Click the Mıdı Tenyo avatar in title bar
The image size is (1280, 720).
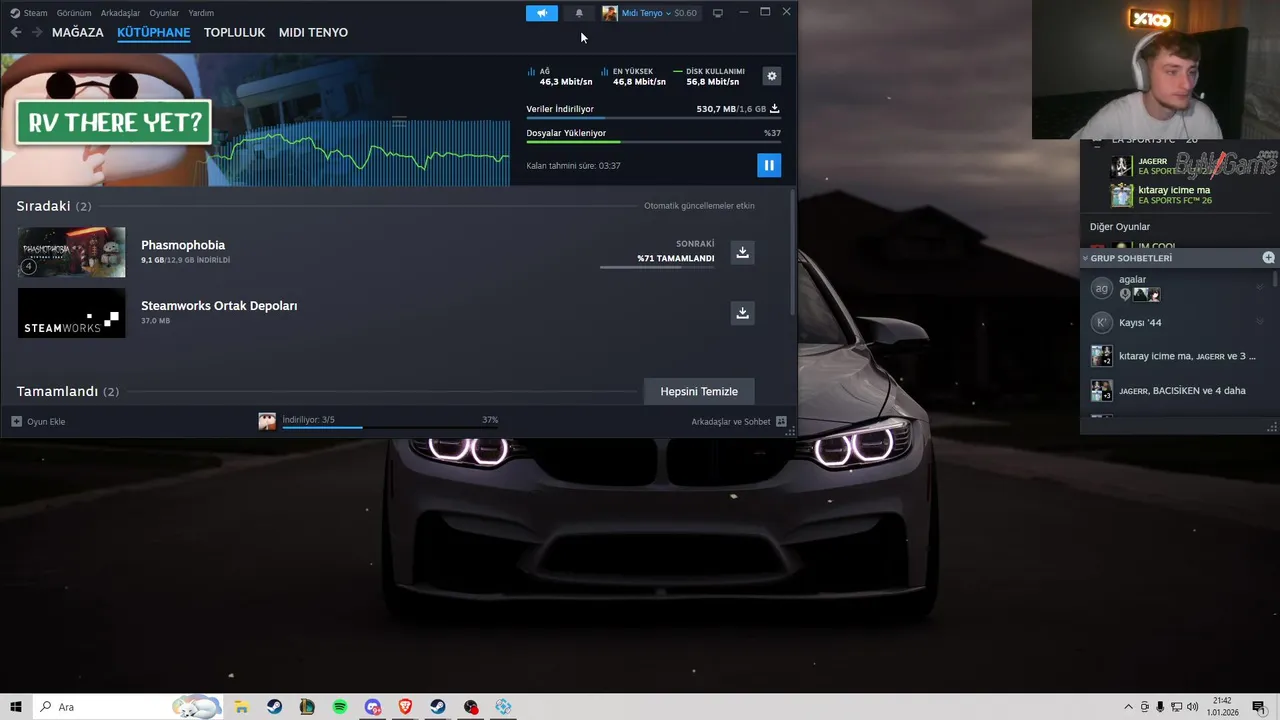[x=609, y=13]
